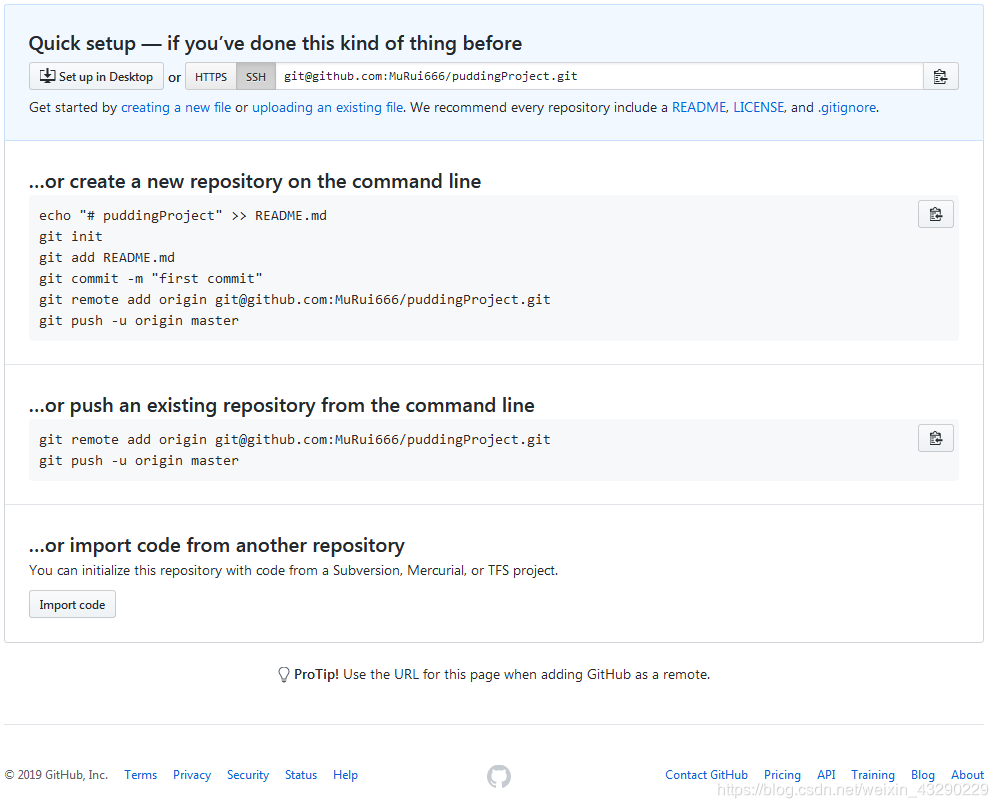Image resolution: width=998 pixels, height=808 pixels.
Task: Click the Import code button
Action: tap(73, 604)
